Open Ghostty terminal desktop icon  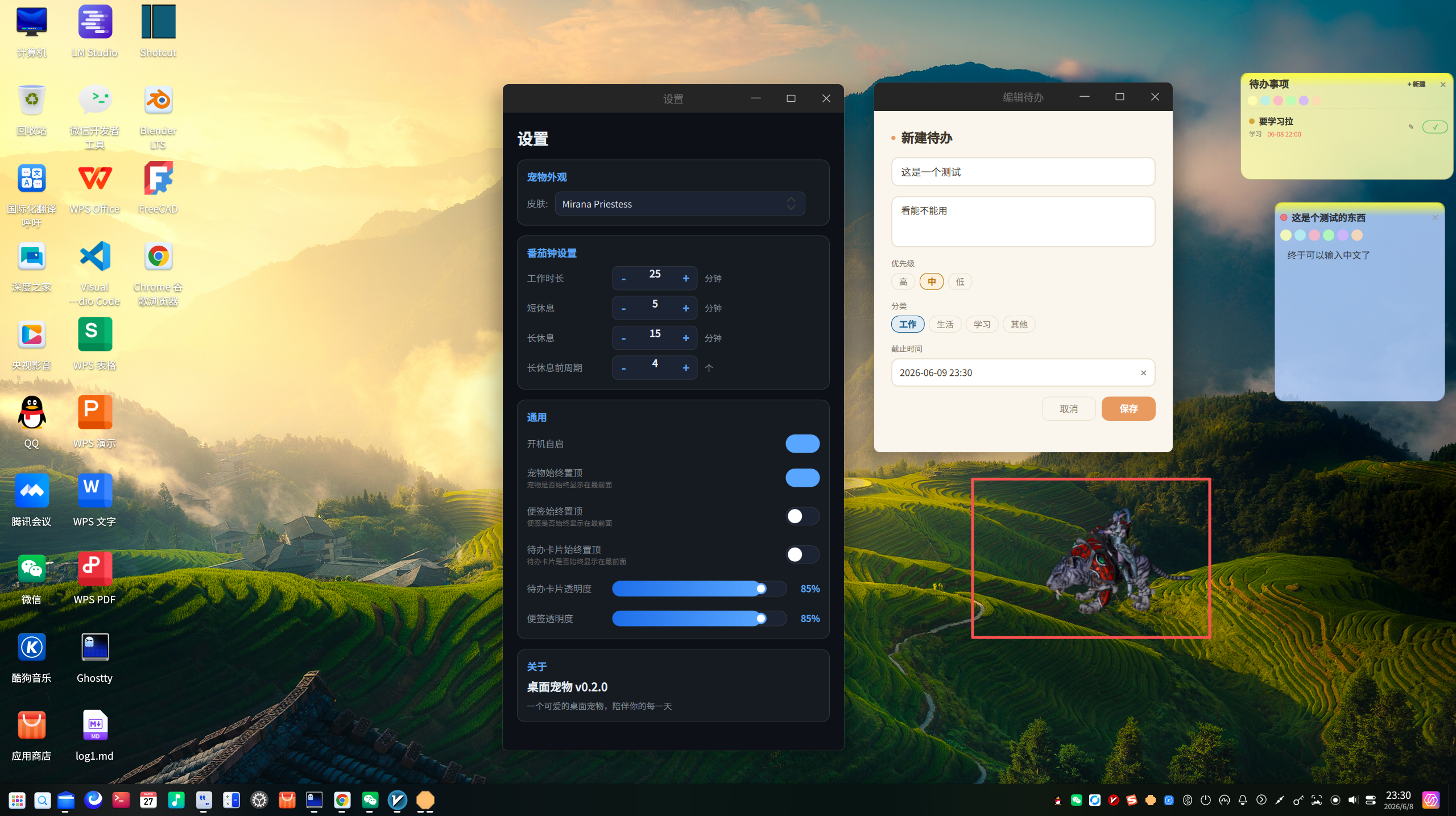(95, 658)
